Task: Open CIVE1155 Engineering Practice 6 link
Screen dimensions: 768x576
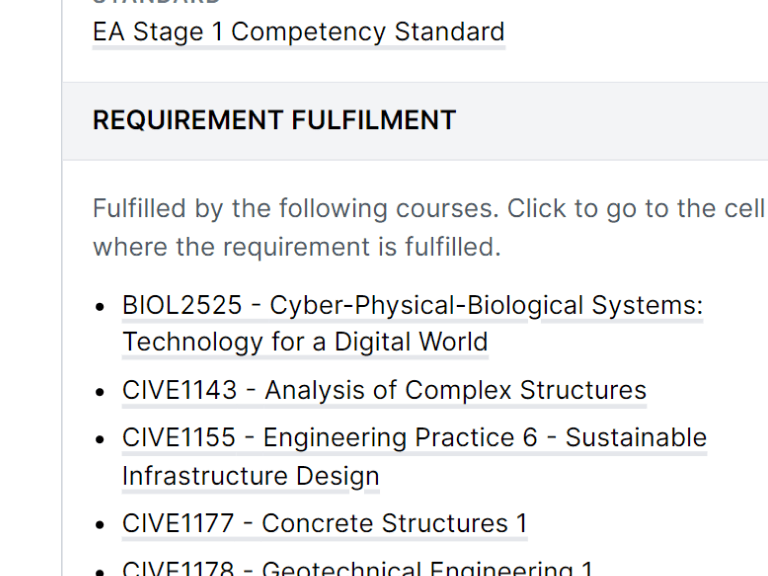Action: point(414,437)
